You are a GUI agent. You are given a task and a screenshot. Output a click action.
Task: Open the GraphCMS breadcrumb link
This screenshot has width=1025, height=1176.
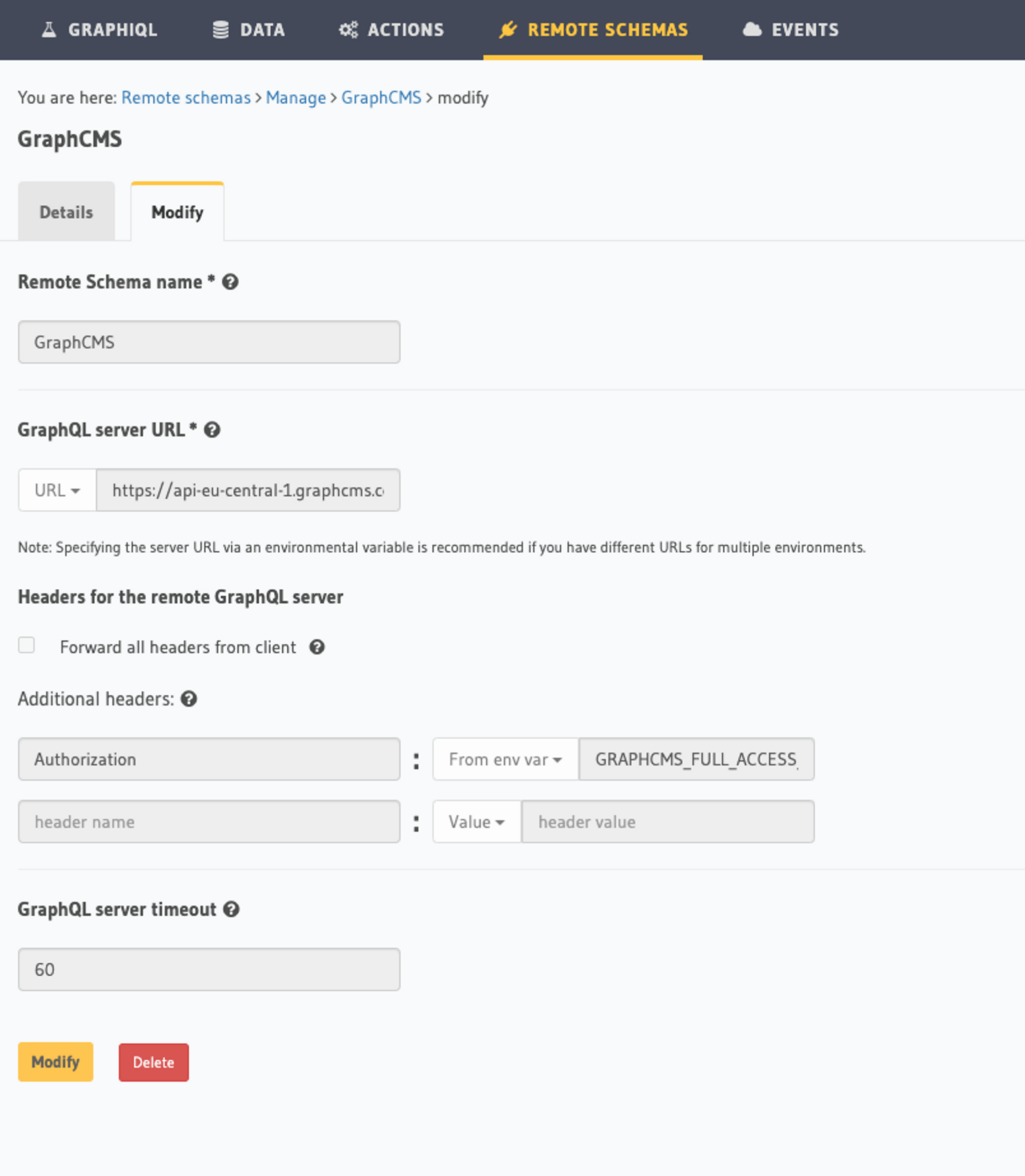click(x=381, y=98)
